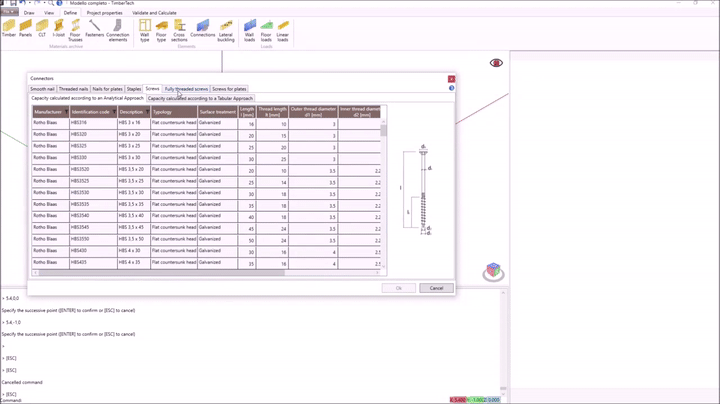Open the Timber materials archive
Image resolution: width=720 pixels, height=404 pixels.
[9, 29]
